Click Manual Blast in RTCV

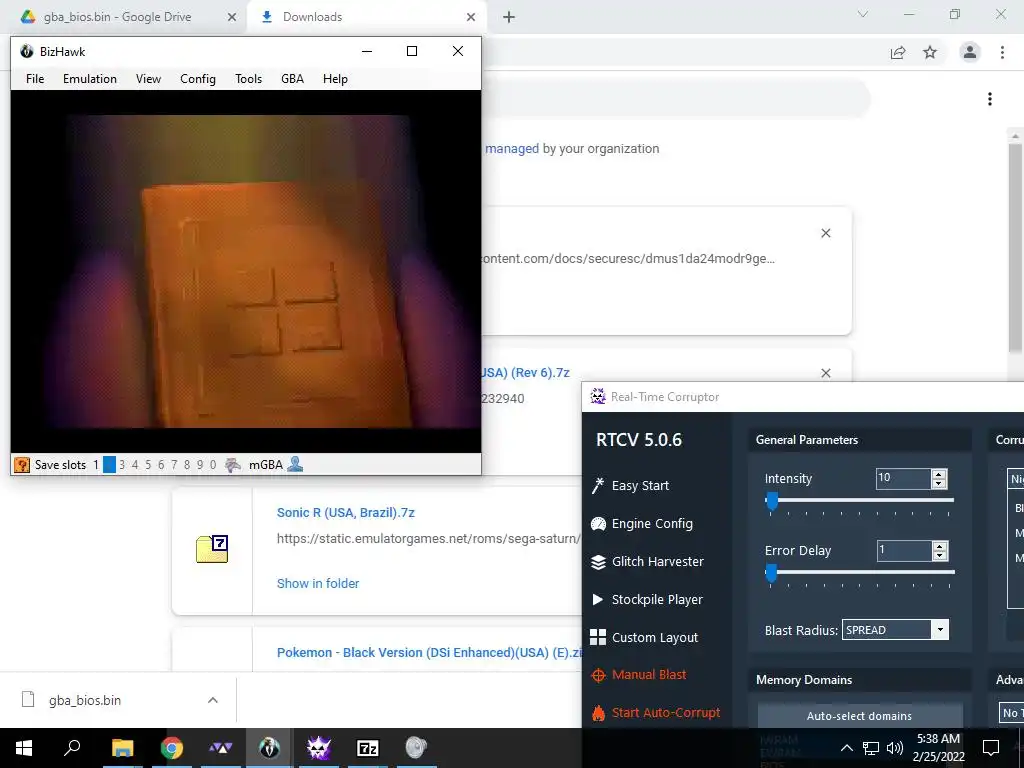coord(639,675)
